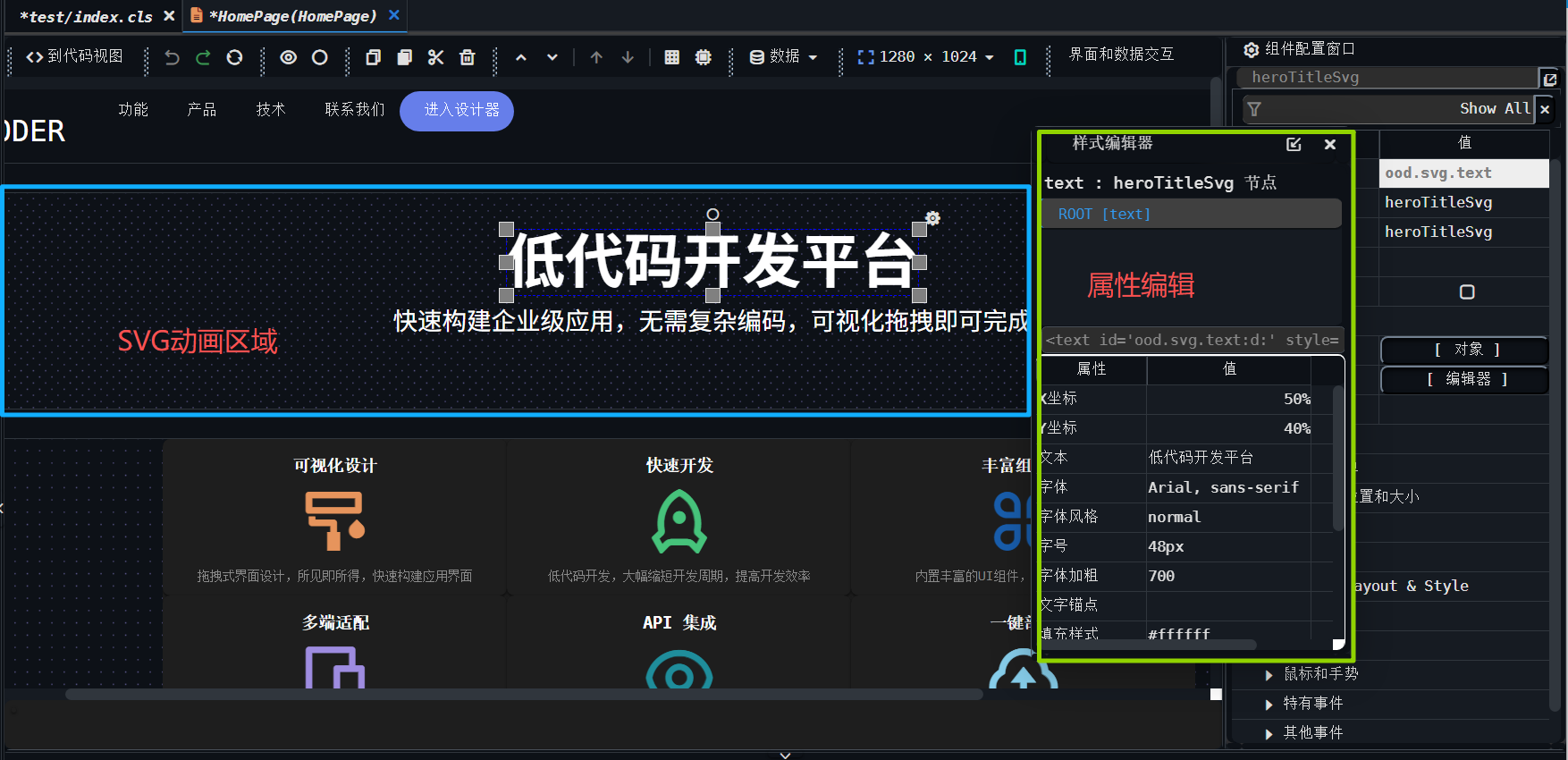Image resolution: width=1568 pixels, height=760 pixels.
Task: Close the HomePage tab
Action: pyautogui.click(x=394, y=15)
